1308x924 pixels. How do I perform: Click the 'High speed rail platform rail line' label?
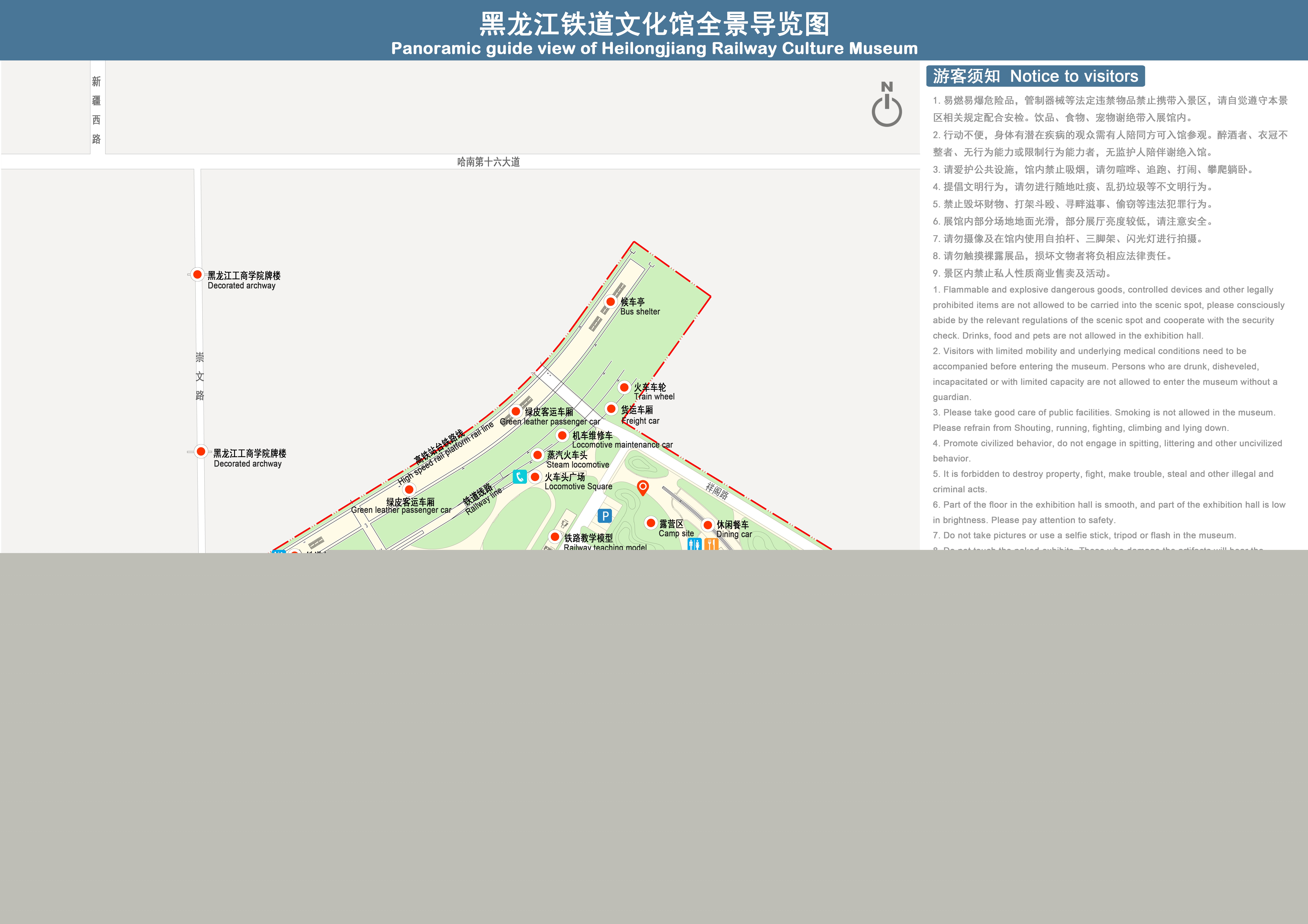pyautogui.click(x=445, y=454)
